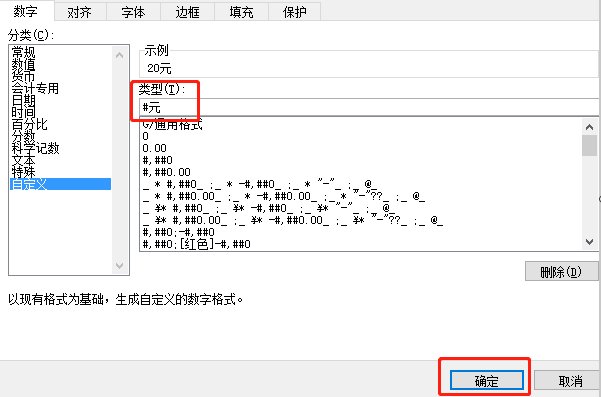
Task: Click the 类型 input field containing #元
Action: tap(369, 107)
